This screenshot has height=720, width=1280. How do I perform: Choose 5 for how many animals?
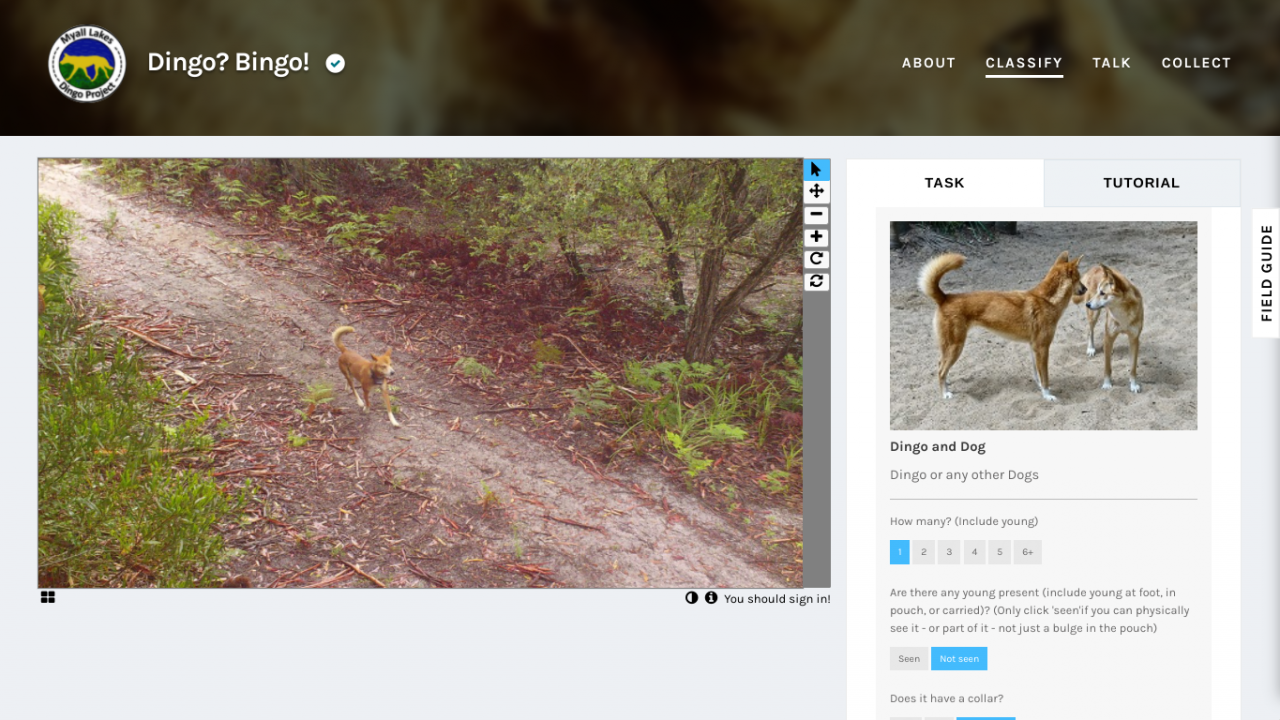[999, 552]
